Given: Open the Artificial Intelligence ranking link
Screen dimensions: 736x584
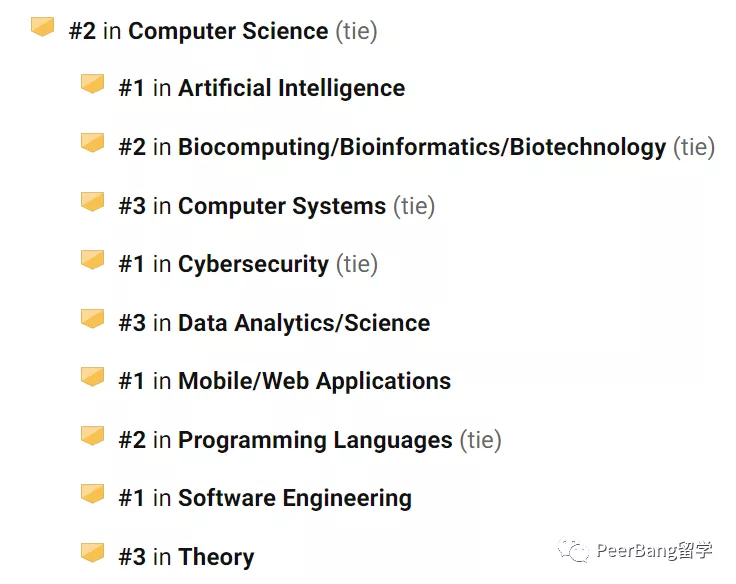Looking at the screenshot, I should point(291,88).
